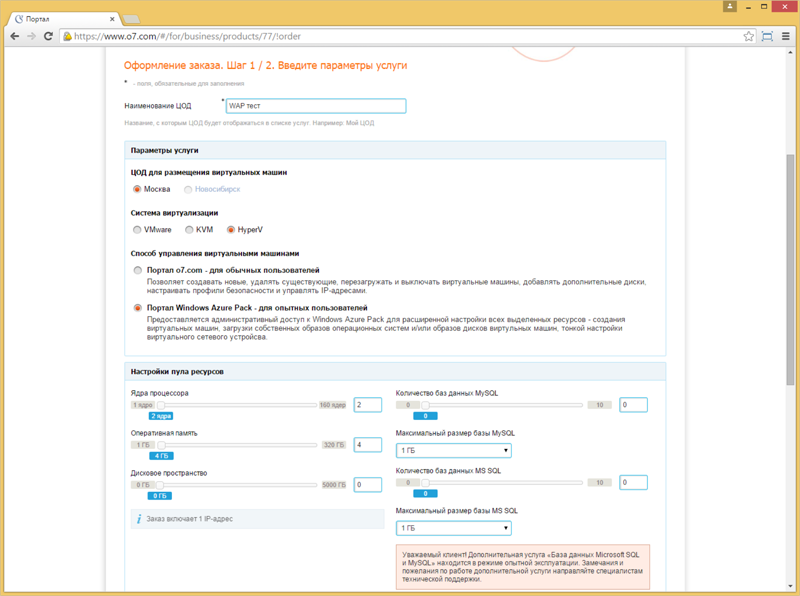The image size is (800, 596).
Task: Select Москва data center radio button
Action: pyautogui.click(x=137, y=189)
